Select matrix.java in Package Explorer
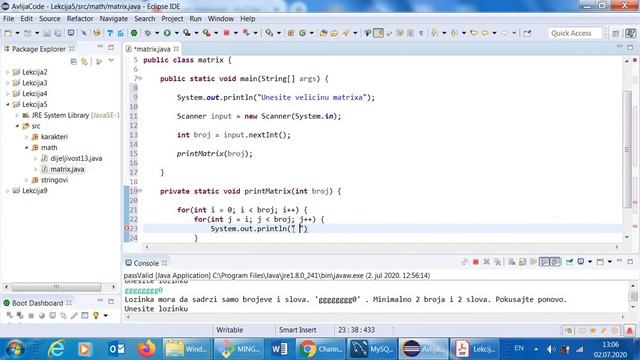Image resolution: width=640 pixels, height=360 pixels. (x=67, y=169)
